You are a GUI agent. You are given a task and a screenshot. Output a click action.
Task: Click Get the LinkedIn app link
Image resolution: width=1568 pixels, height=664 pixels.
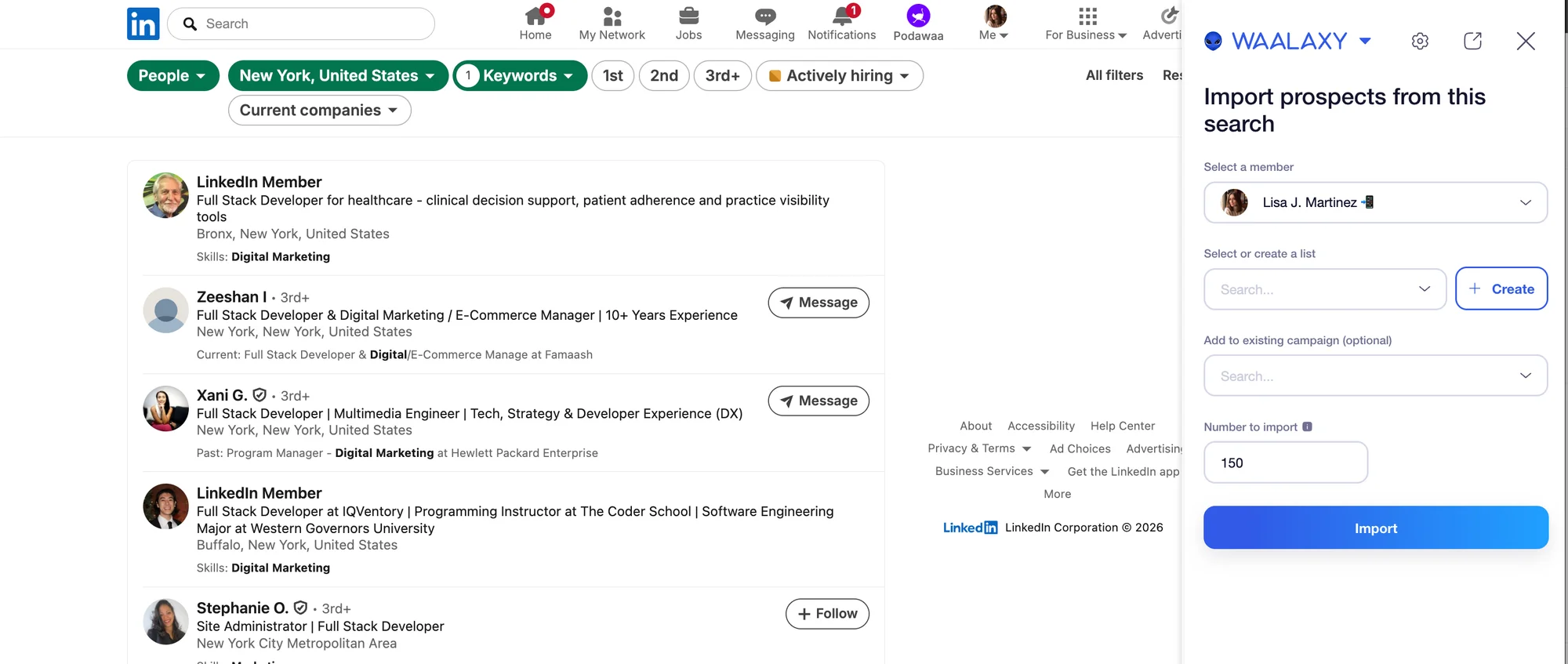click(x=1123, y=471)
